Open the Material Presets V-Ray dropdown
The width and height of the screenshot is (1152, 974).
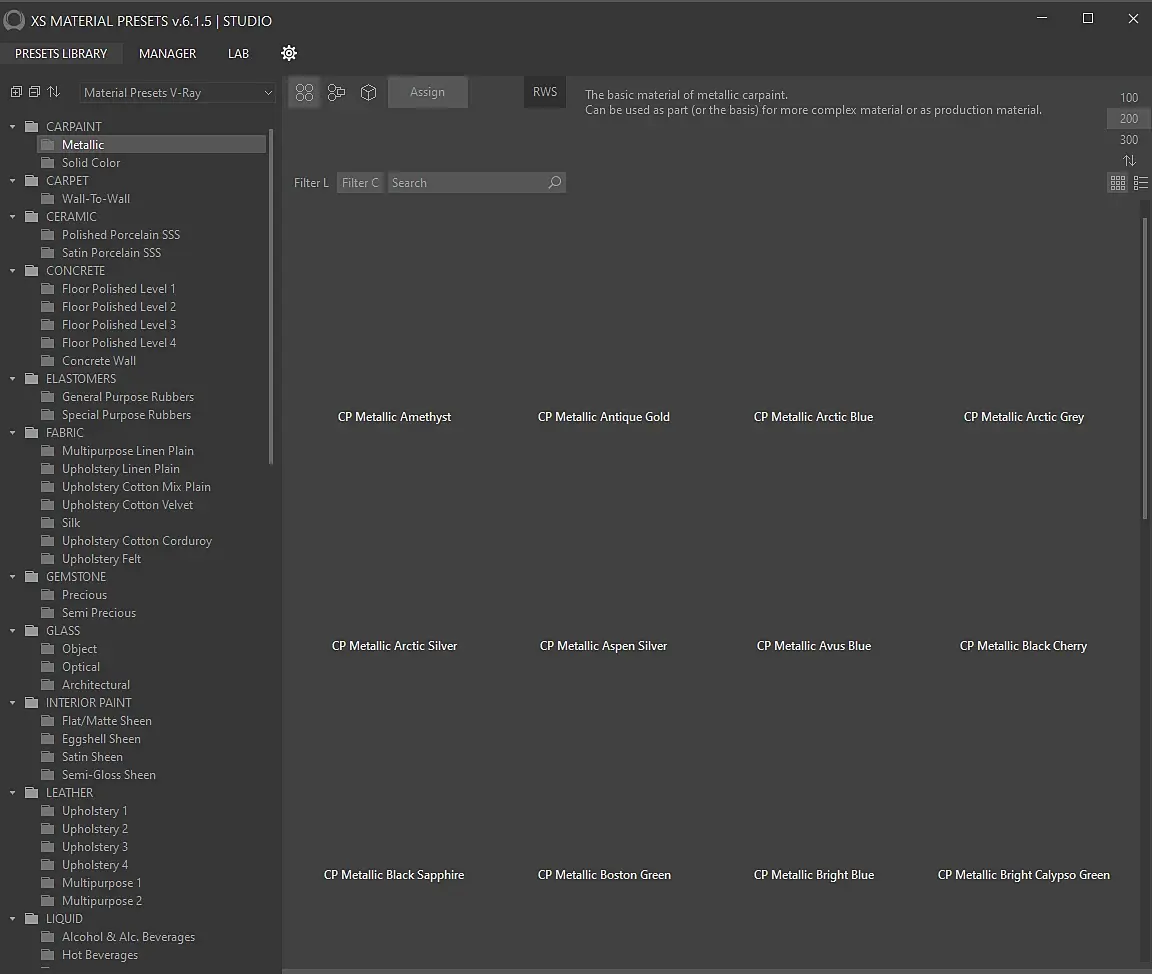point(177,93)
